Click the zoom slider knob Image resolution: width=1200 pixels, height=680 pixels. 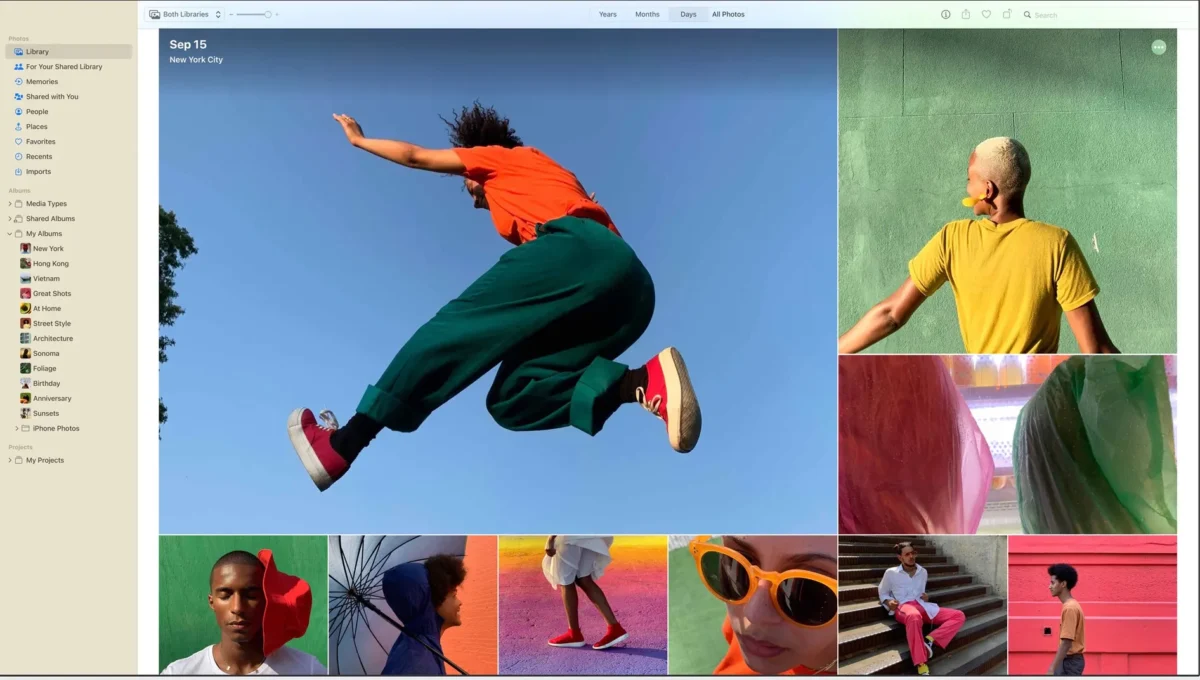pos(268,14)
